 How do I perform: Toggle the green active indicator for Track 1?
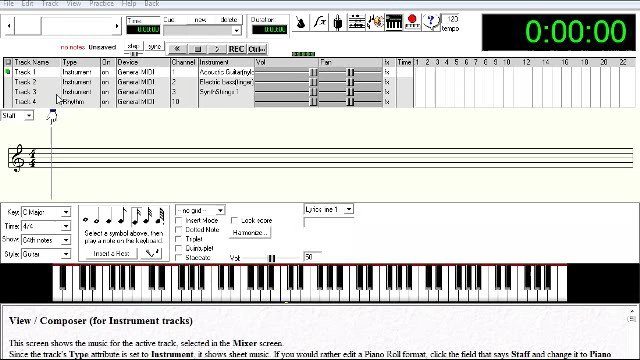pyautogui.click(x=8, y=71)
